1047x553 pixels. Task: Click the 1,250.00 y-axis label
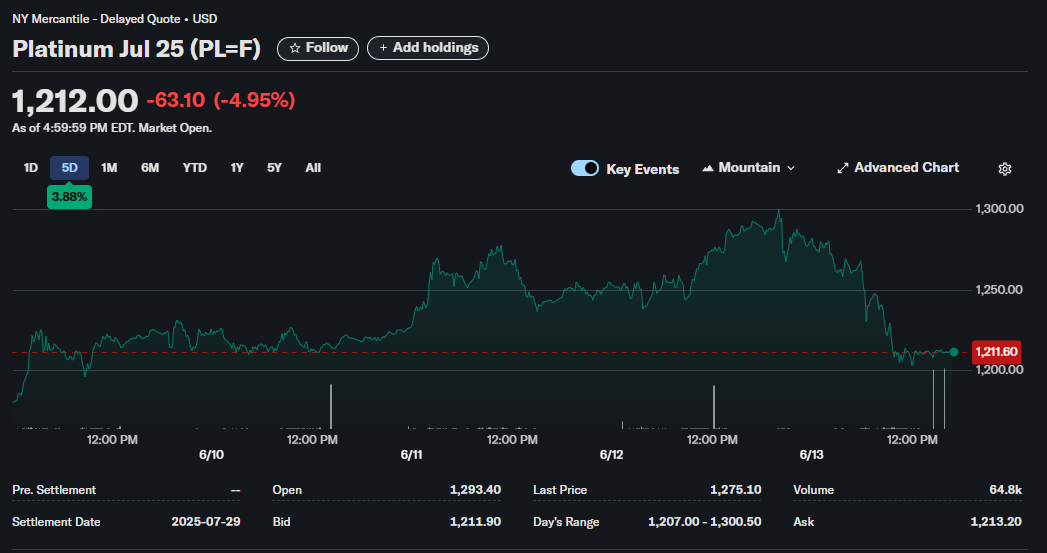(1000, 289)
